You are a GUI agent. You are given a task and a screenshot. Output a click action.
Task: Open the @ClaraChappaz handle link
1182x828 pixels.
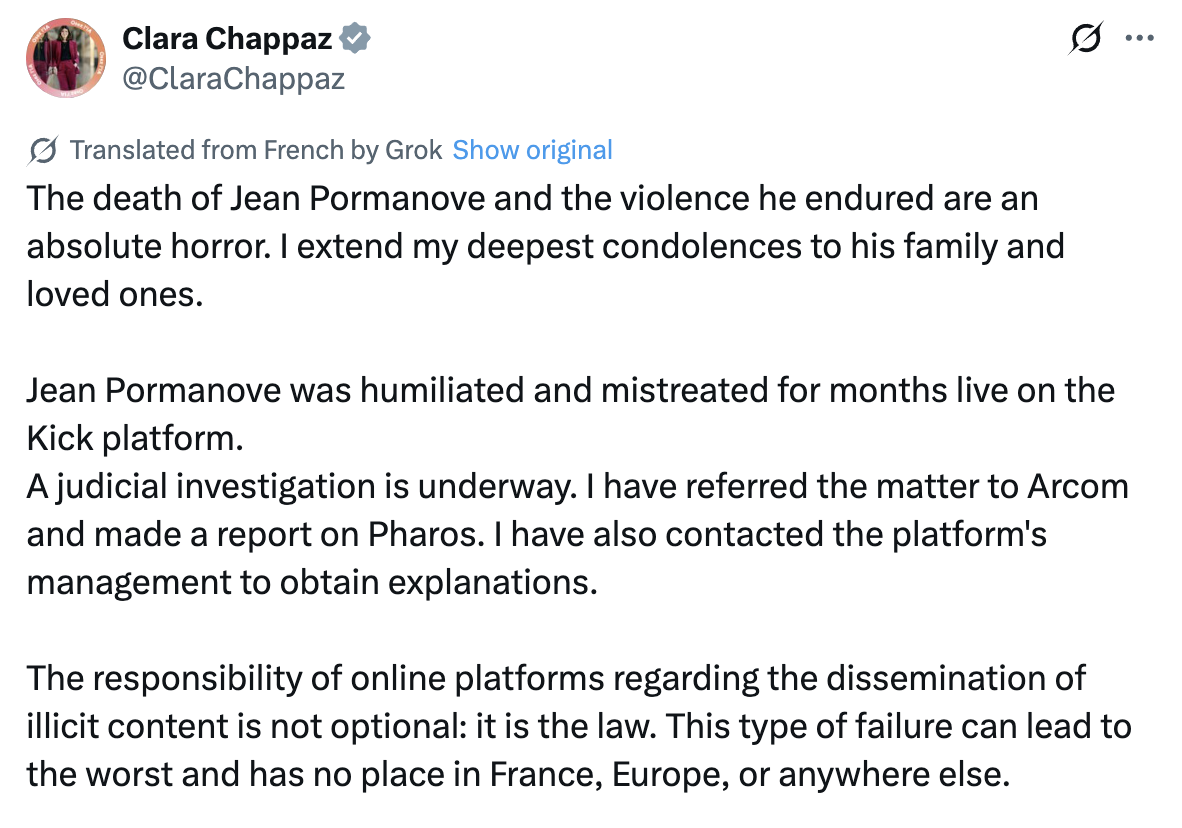tap(234, 78)
